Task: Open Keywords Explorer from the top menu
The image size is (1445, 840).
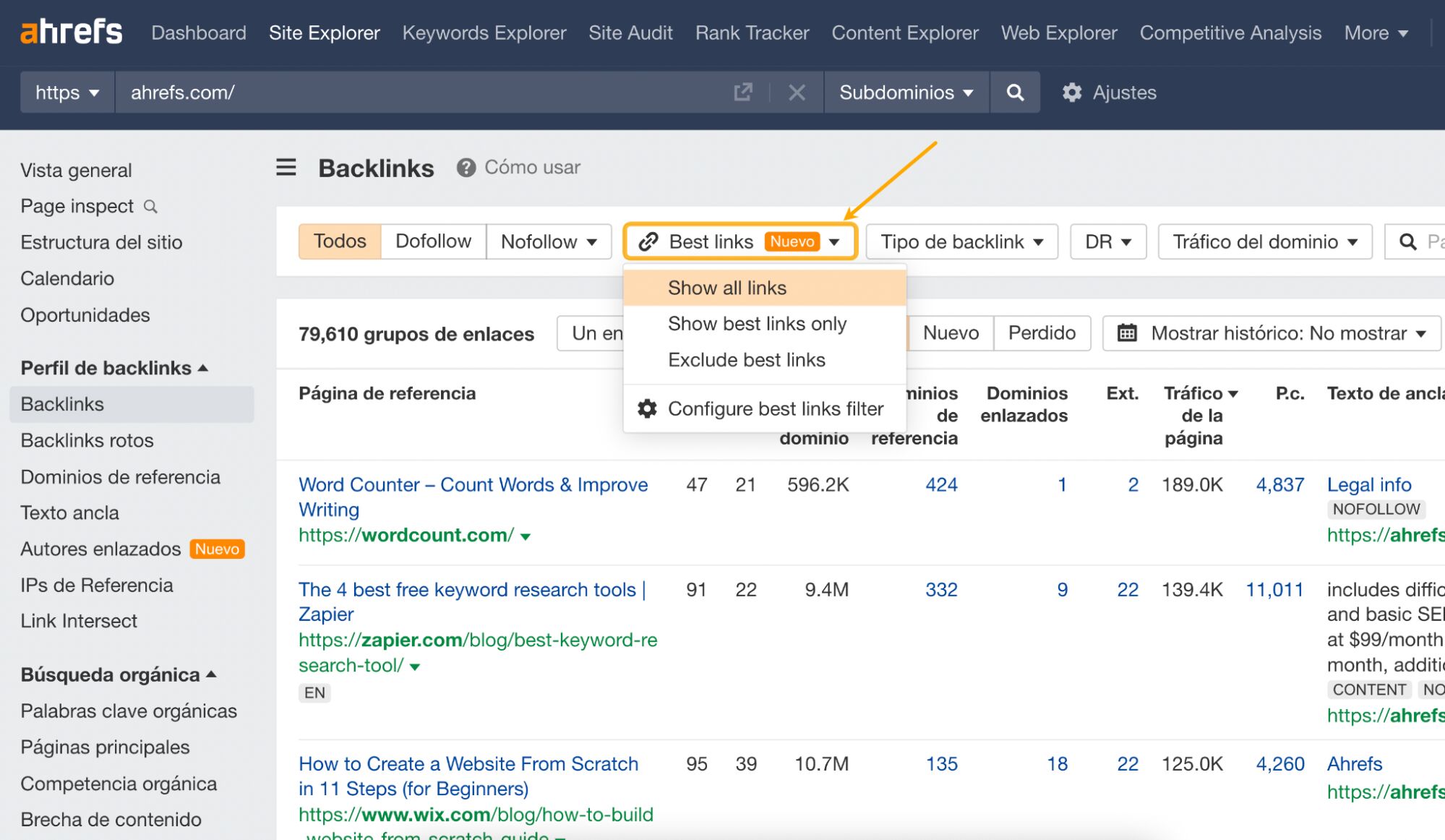Action: click(484, 33)
